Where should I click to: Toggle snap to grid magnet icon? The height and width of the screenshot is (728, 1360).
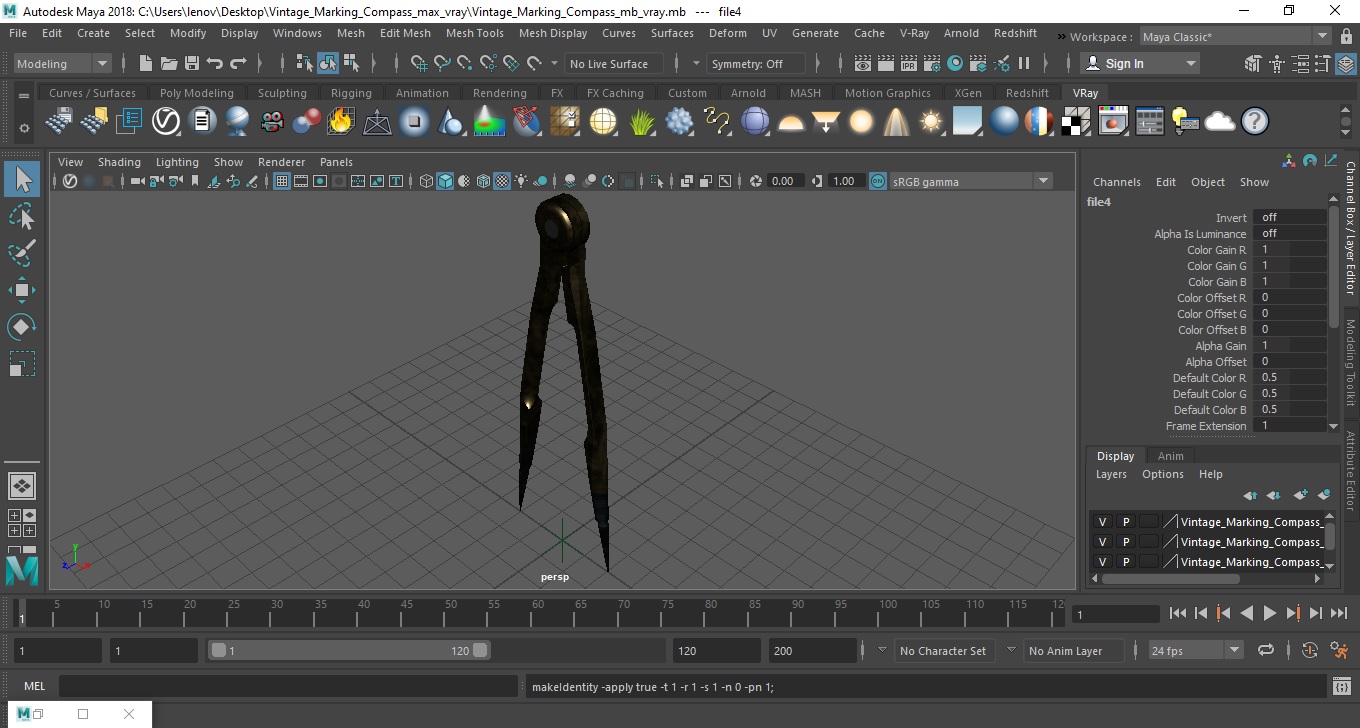click(x=419, y=63)
